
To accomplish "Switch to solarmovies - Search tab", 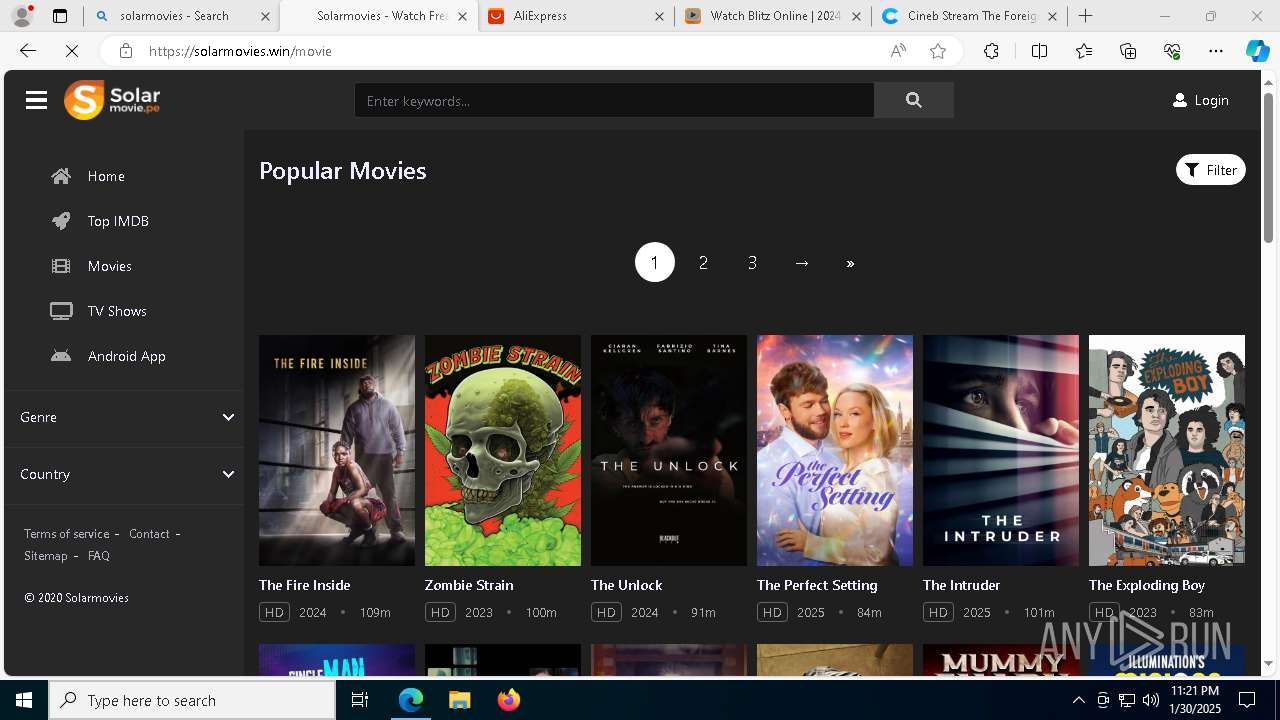I will (x=182, y=16).
